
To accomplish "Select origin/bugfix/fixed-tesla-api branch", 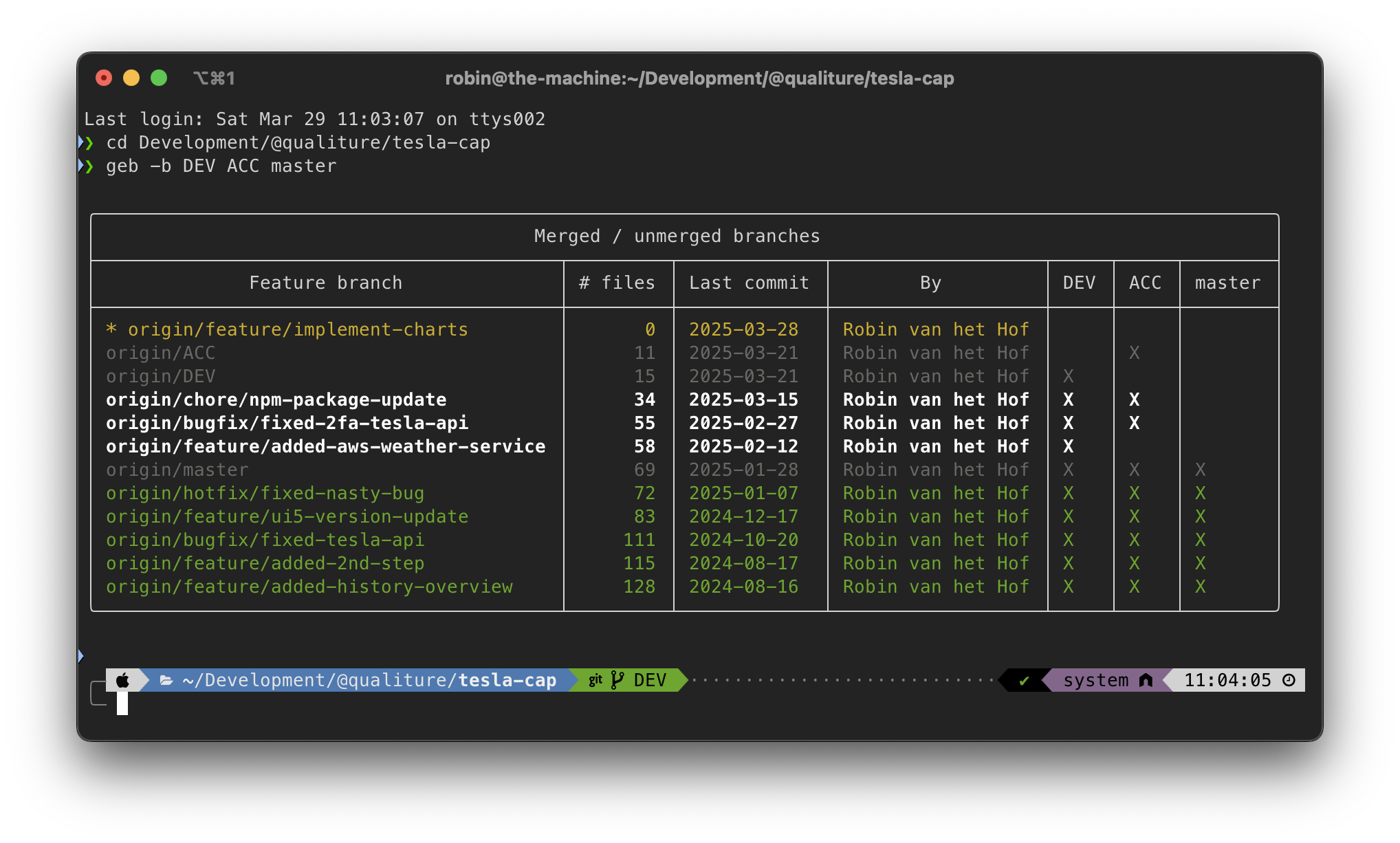I will (x=265, y=540).
